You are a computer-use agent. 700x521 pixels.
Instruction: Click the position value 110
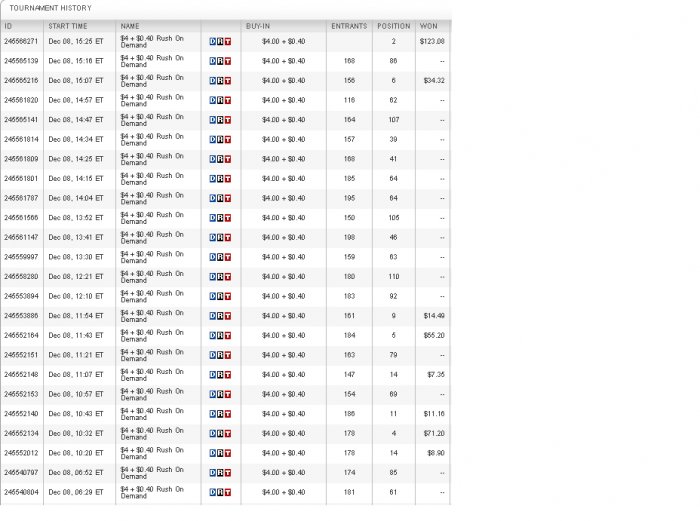pos(394,277)
